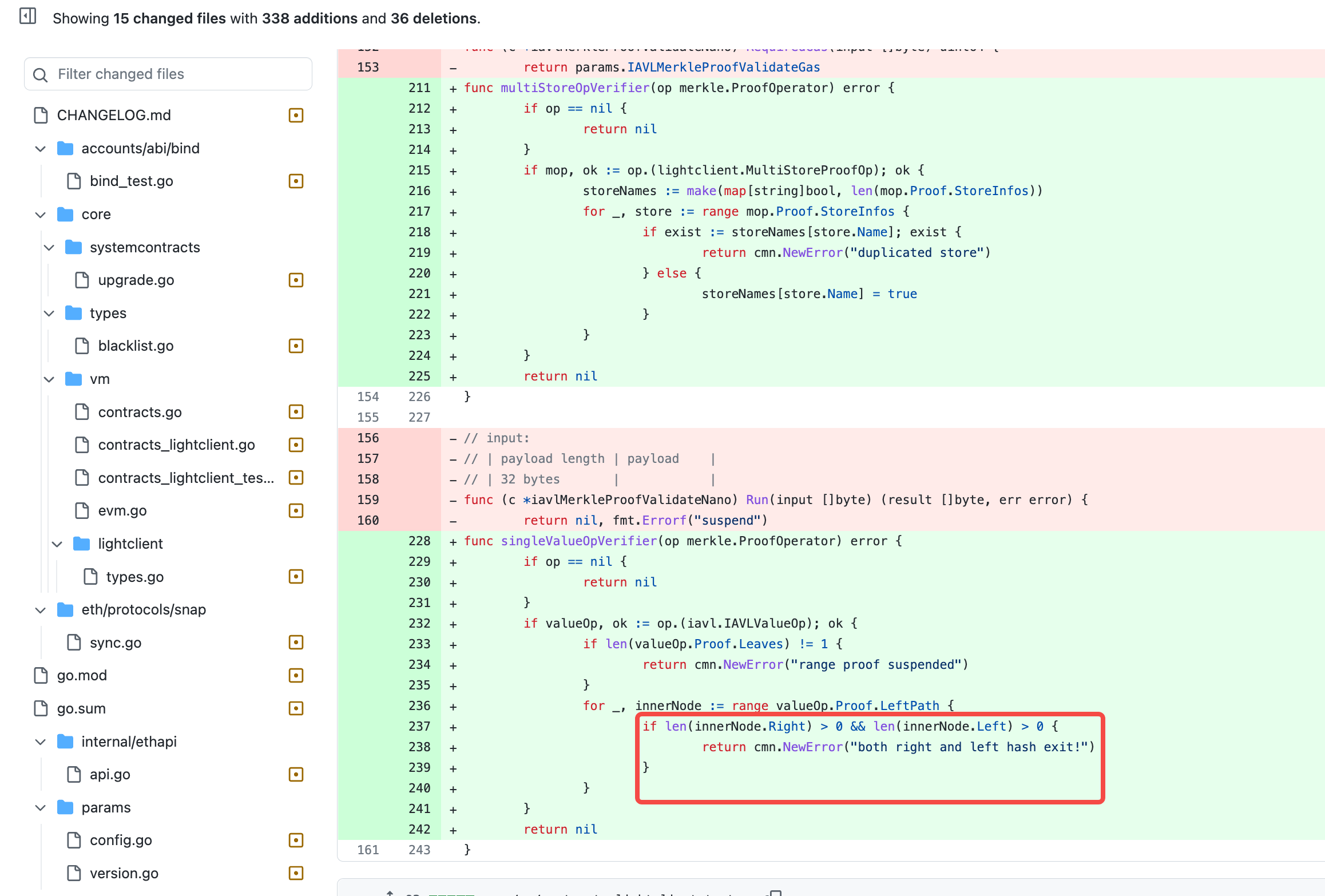
Task: Click the file icon for bind_test.go
Action: click(74, 181)
